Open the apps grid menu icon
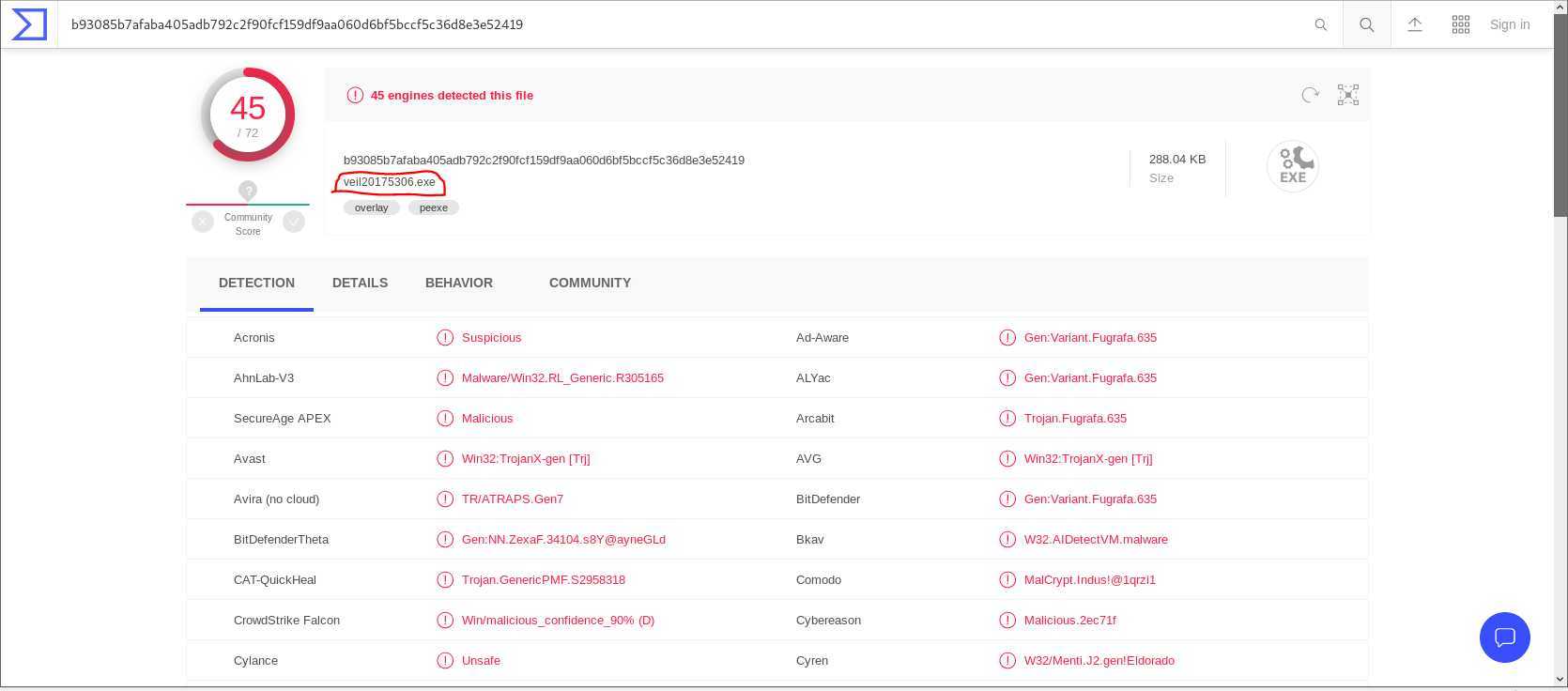 click(x=1461, y=24)
